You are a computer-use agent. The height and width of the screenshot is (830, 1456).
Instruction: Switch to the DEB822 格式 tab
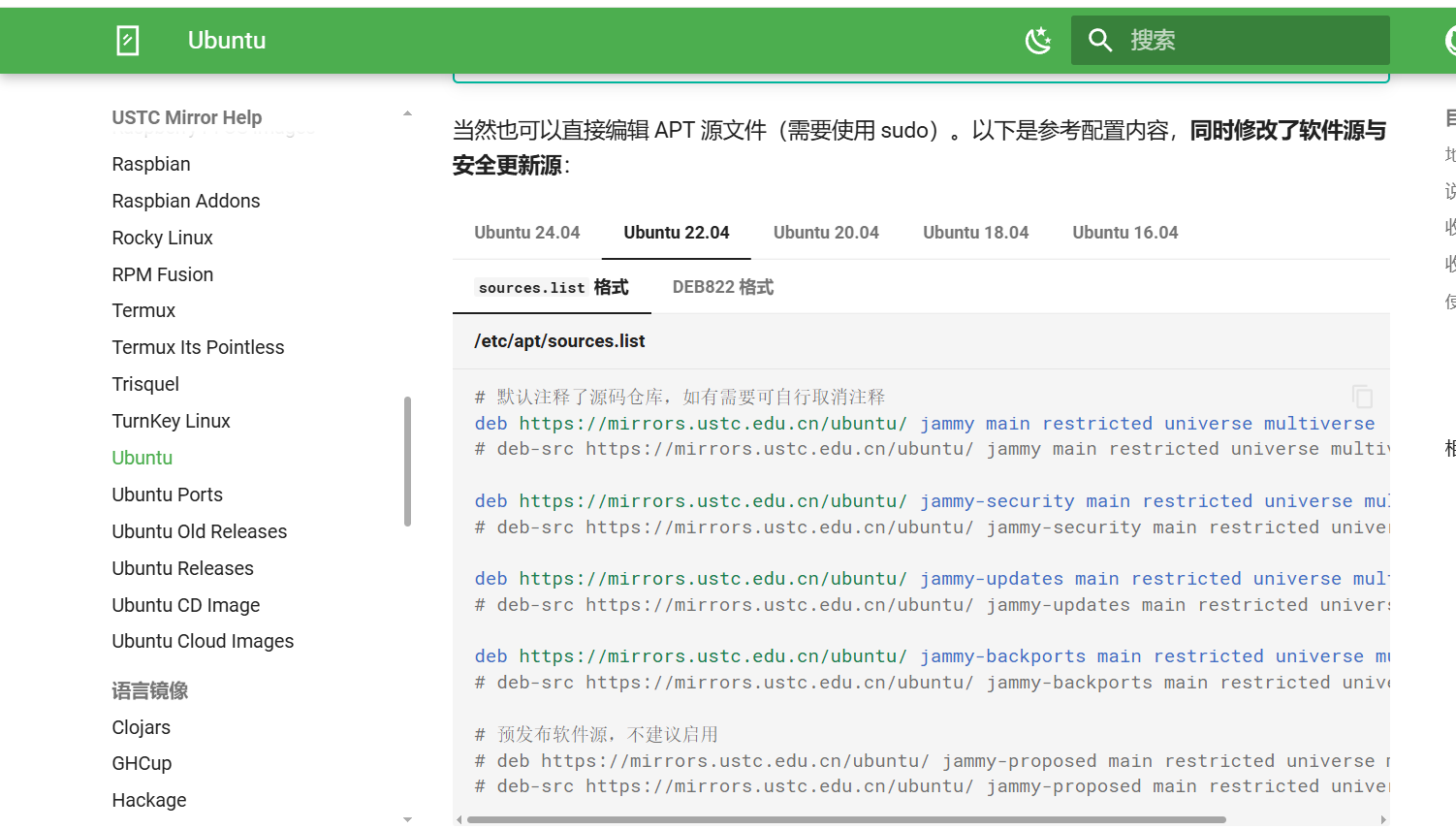[x=722, y=287]
